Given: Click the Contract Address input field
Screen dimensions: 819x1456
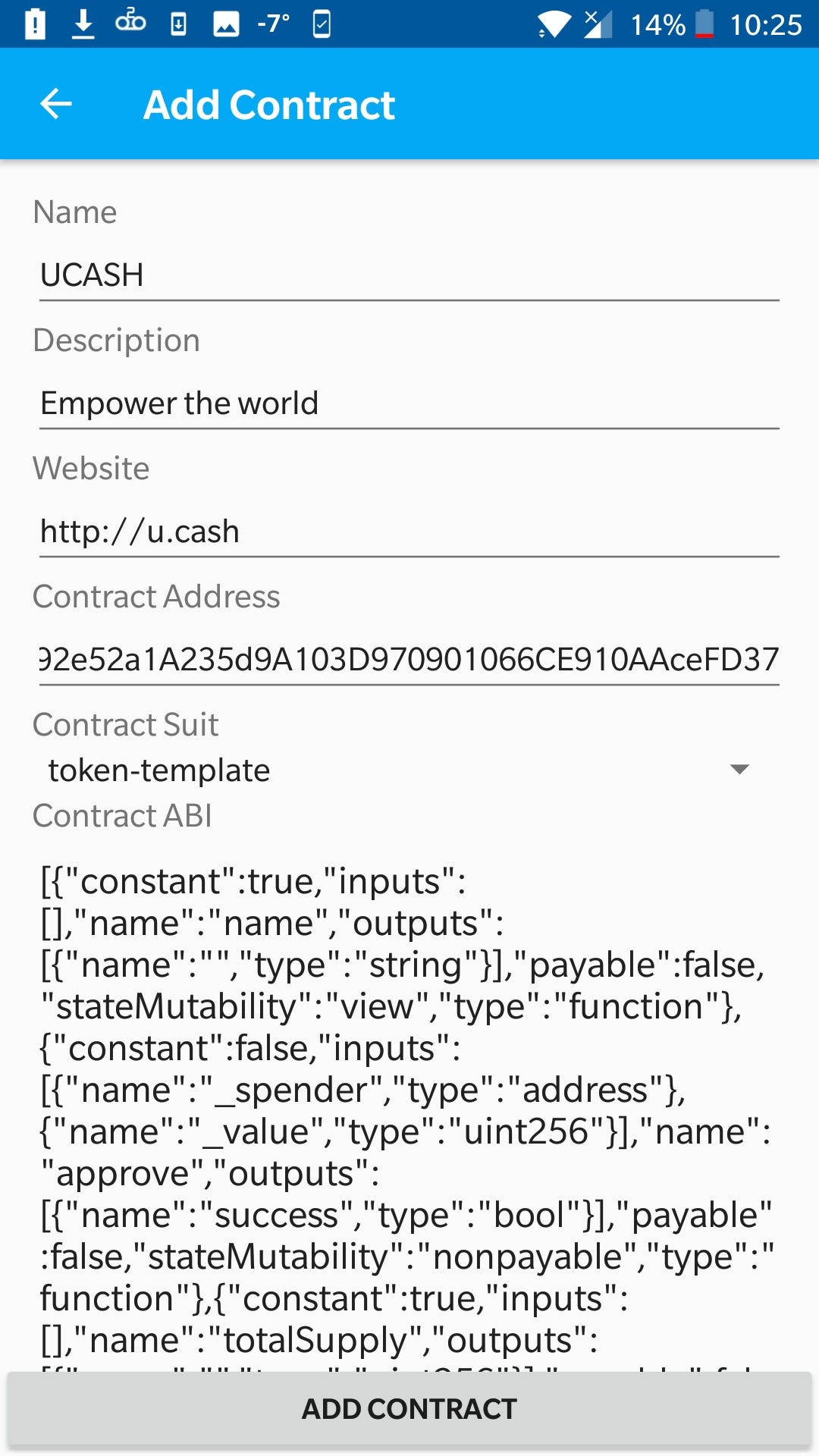Looking at the screenshot, I should [409, 660].
